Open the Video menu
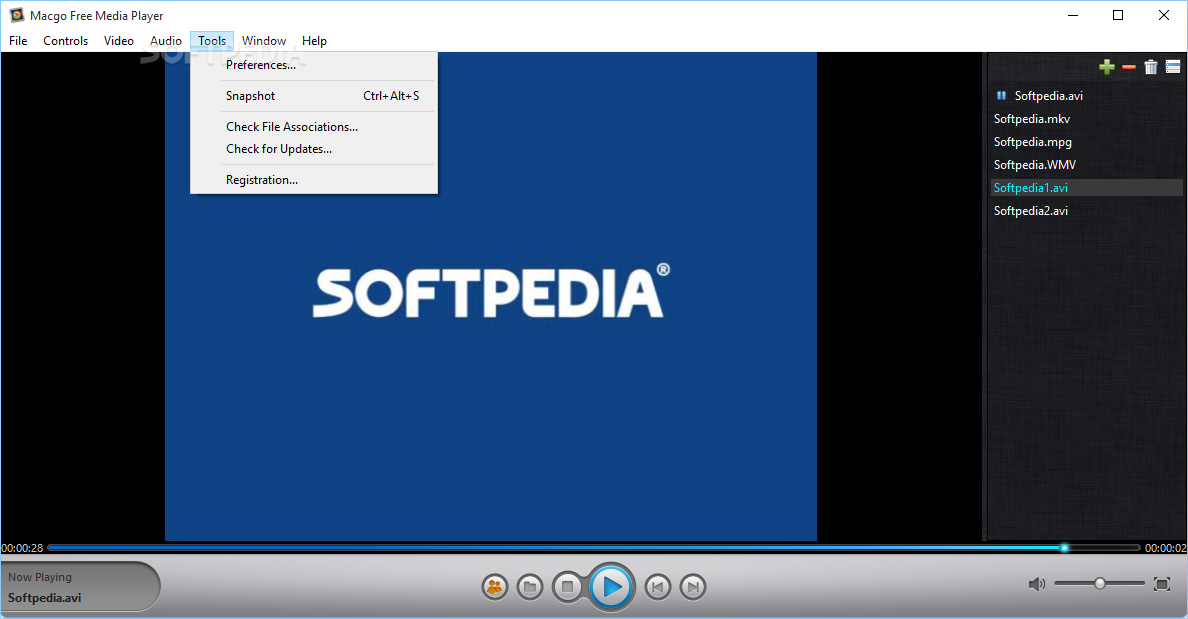The height and width of the screenshot is (619, 1188). [x=119, y=41]
